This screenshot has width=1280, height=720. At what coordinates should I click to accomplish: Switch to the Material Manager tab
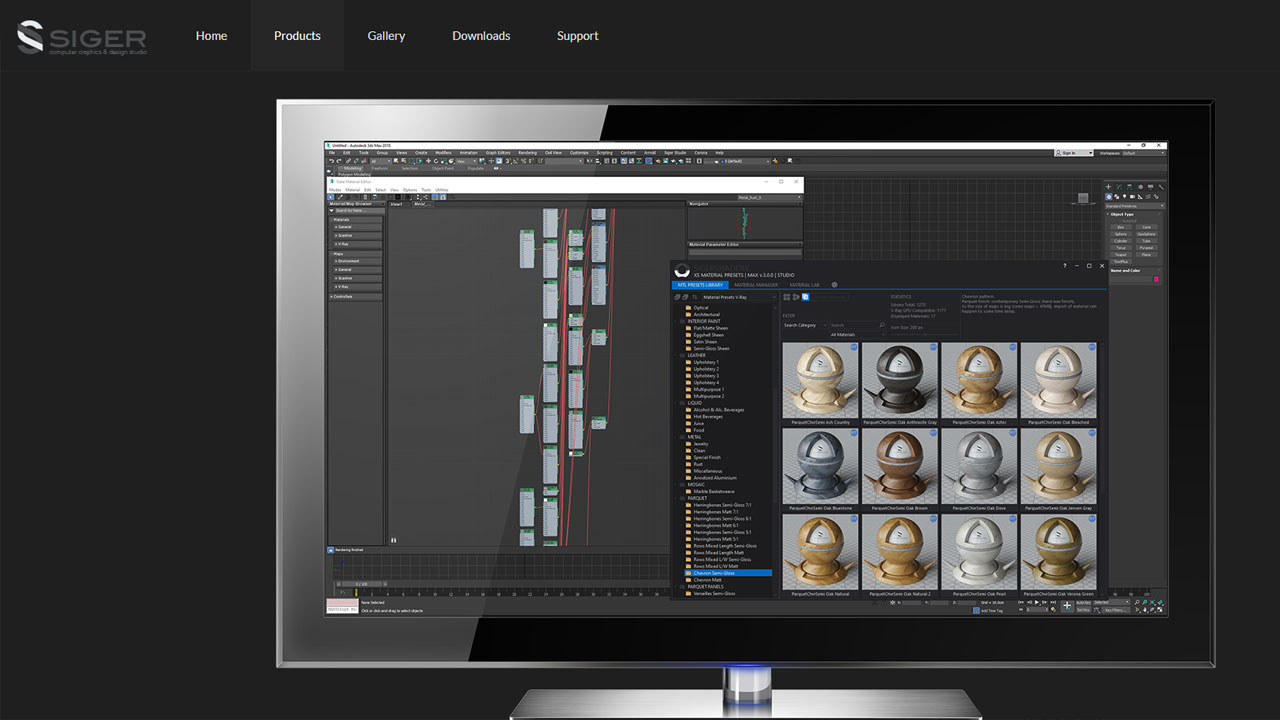[756, 285]
